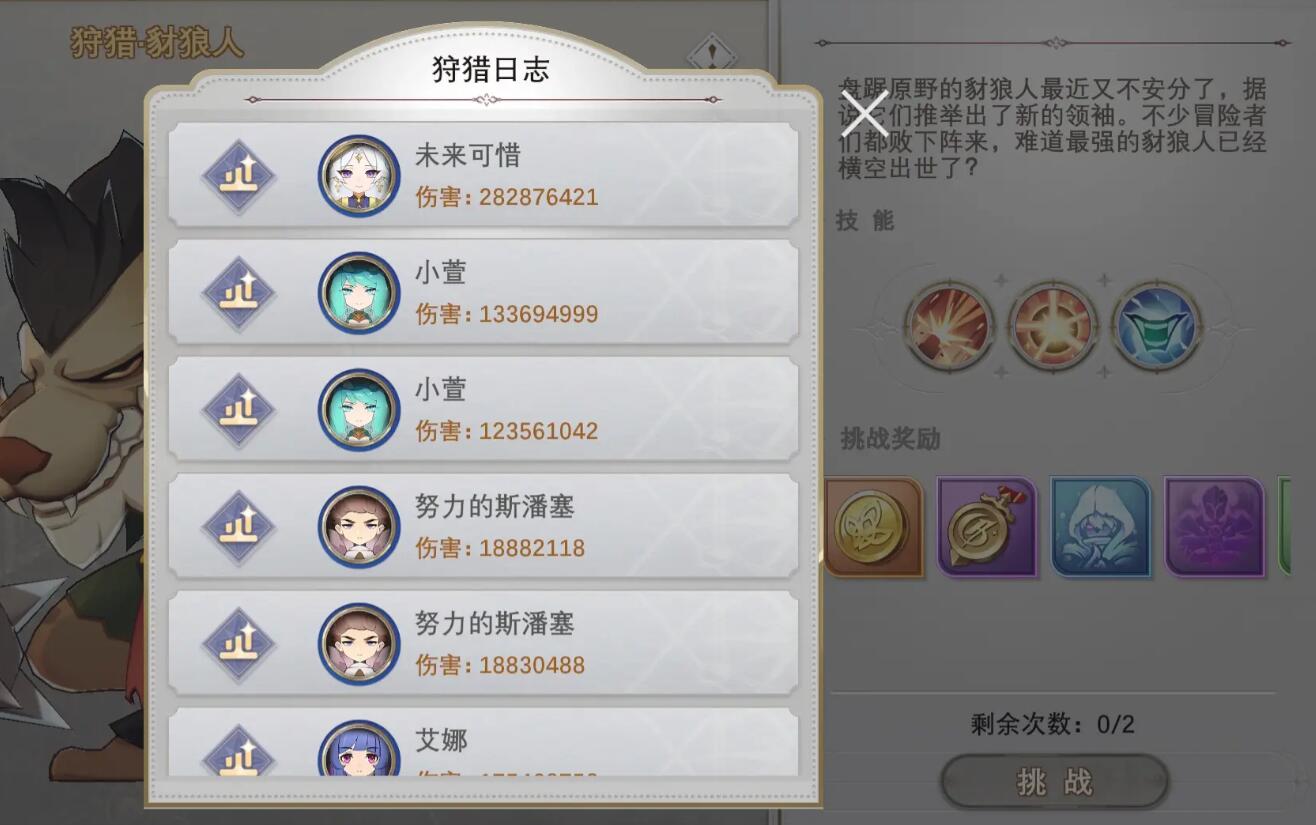
Task: Select the 未来可惜 damage log row
Action: 483,176
